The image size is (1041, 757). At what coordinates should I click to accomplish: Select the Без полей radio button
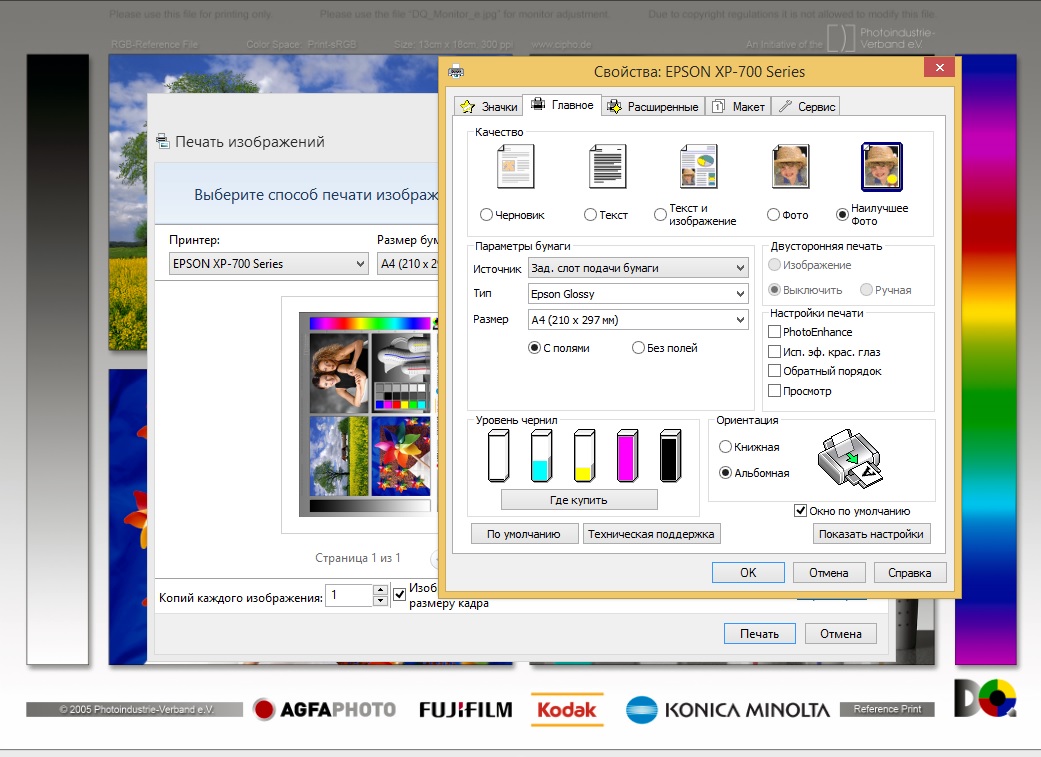coord(638,347)
